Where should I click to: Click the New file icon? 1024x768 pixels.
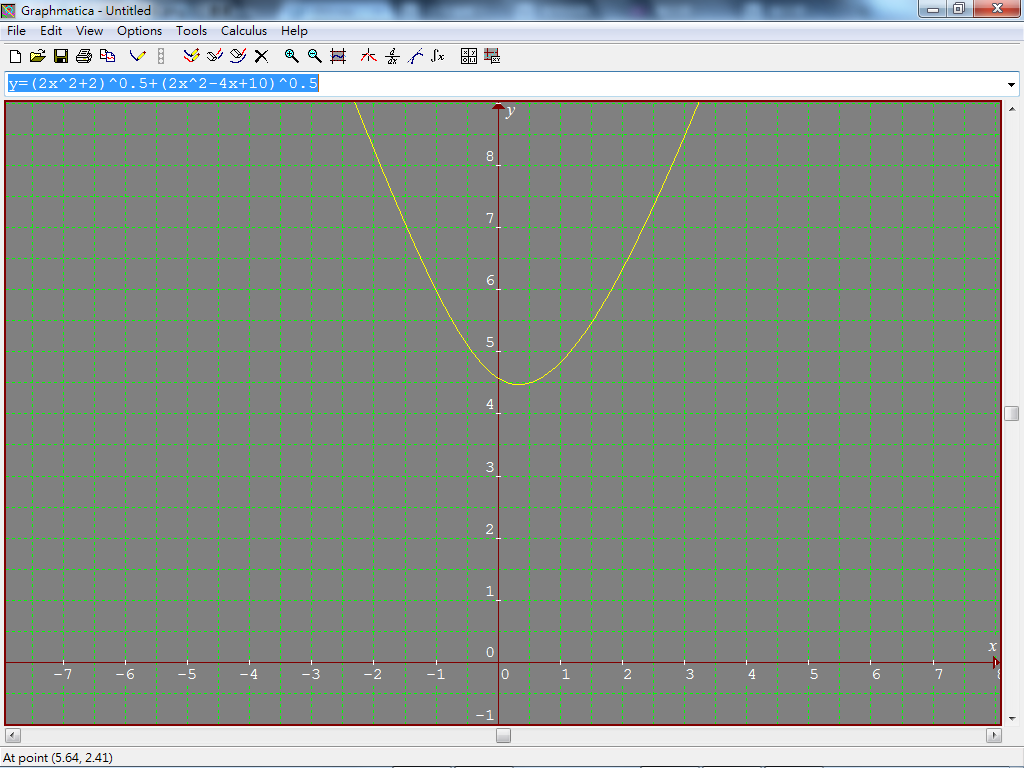[15, 56]
